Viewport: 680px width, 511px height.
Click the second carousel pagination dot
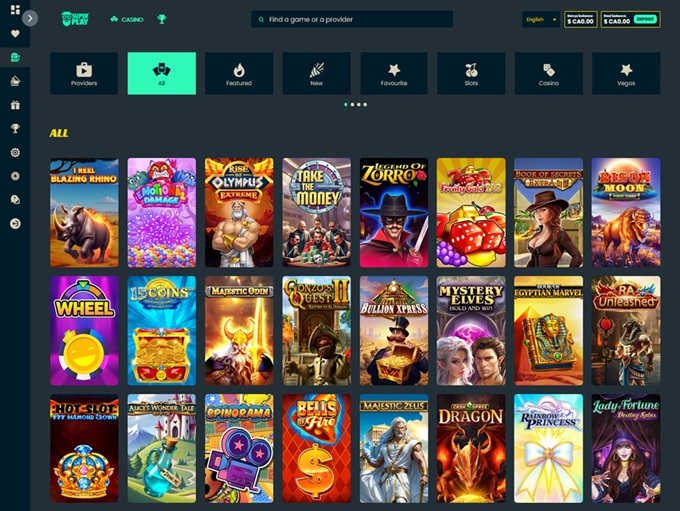352,104
